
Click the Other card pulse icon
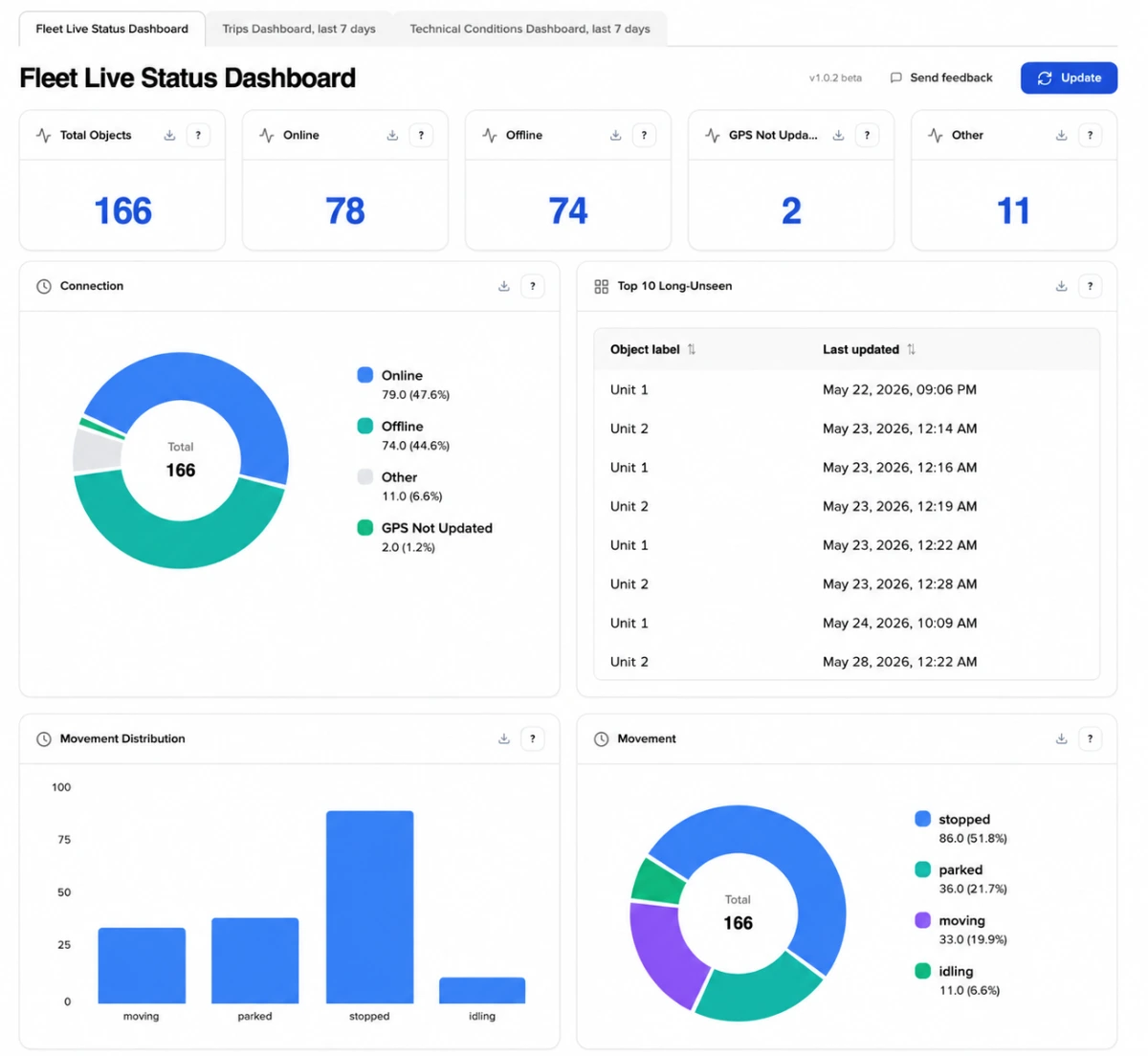[x=936, y=136]
